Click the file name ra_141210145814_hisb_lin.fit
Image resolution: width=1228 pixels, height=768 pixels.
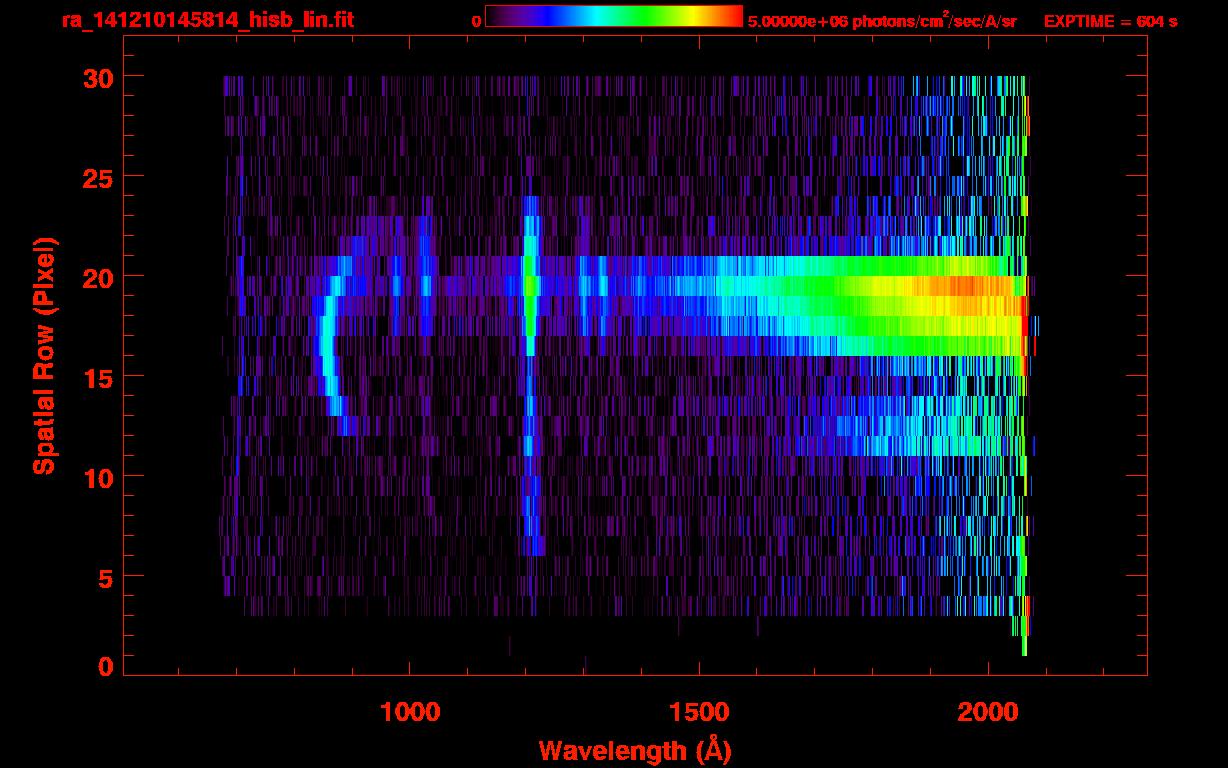tap(207, 20)
